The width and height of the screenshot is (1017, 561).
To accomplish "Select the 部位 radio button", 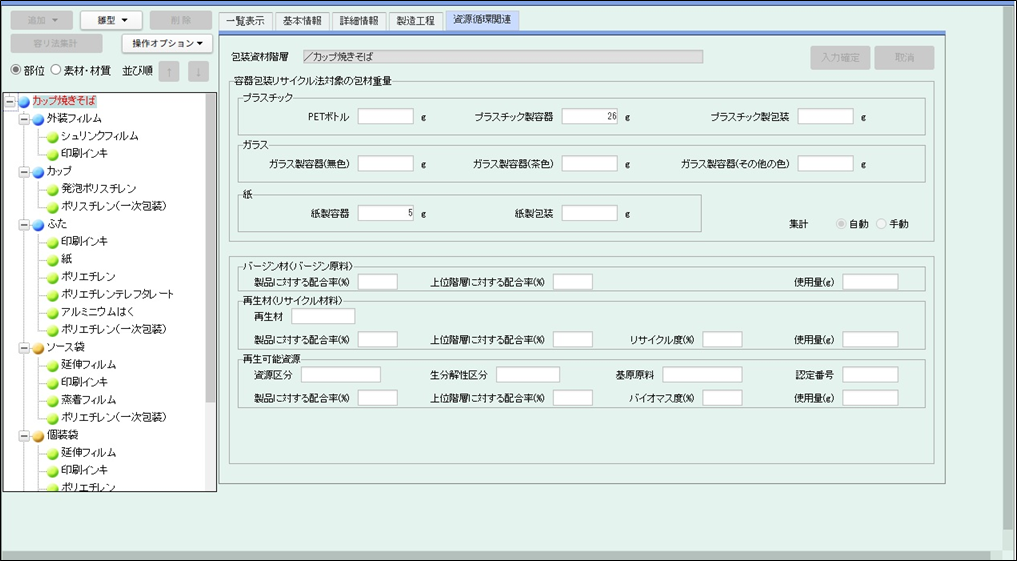I will pos(16,70).
